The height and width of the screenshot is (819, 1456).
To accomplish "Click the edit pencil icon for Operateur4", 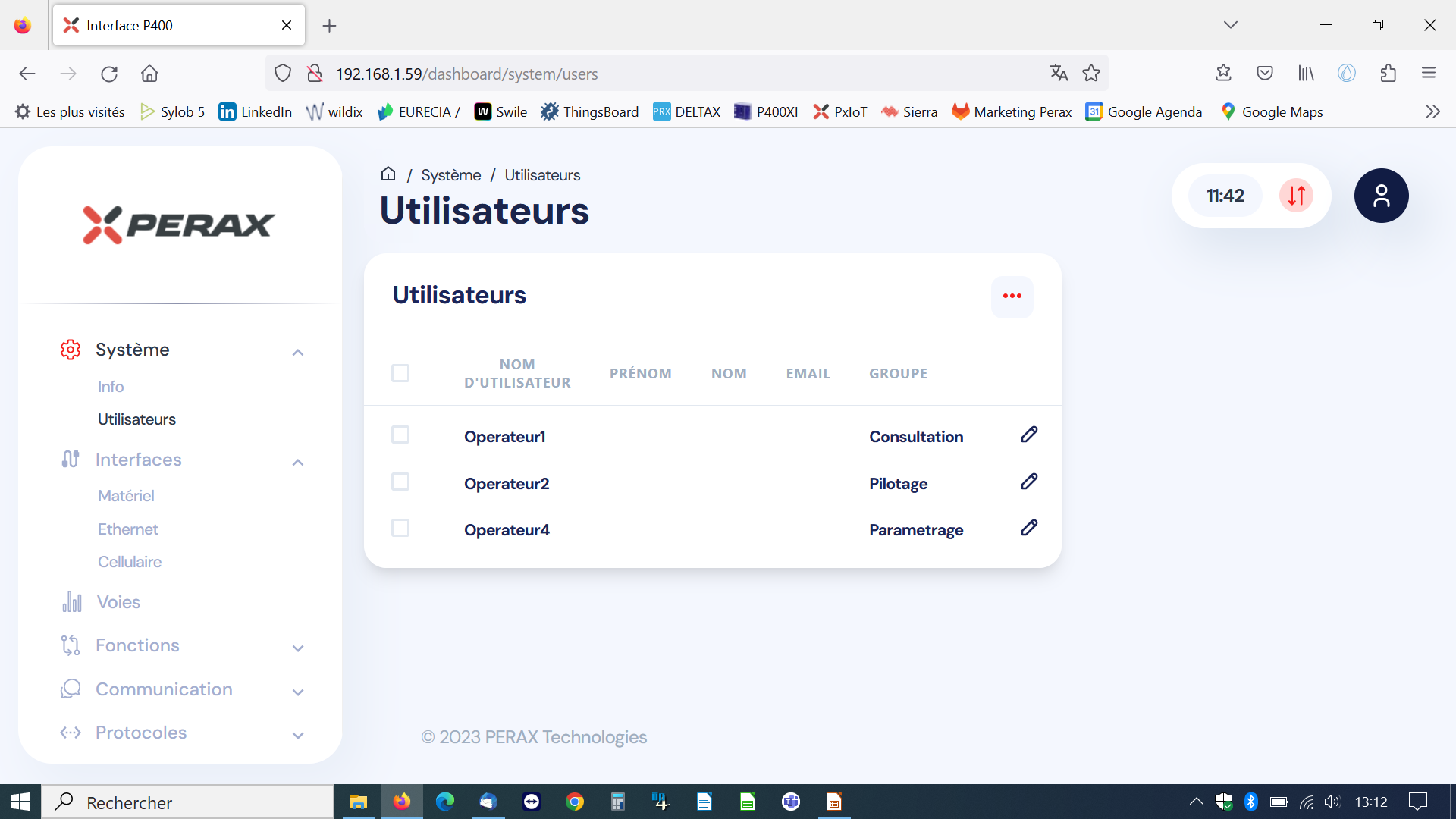I will [1029, 528].
